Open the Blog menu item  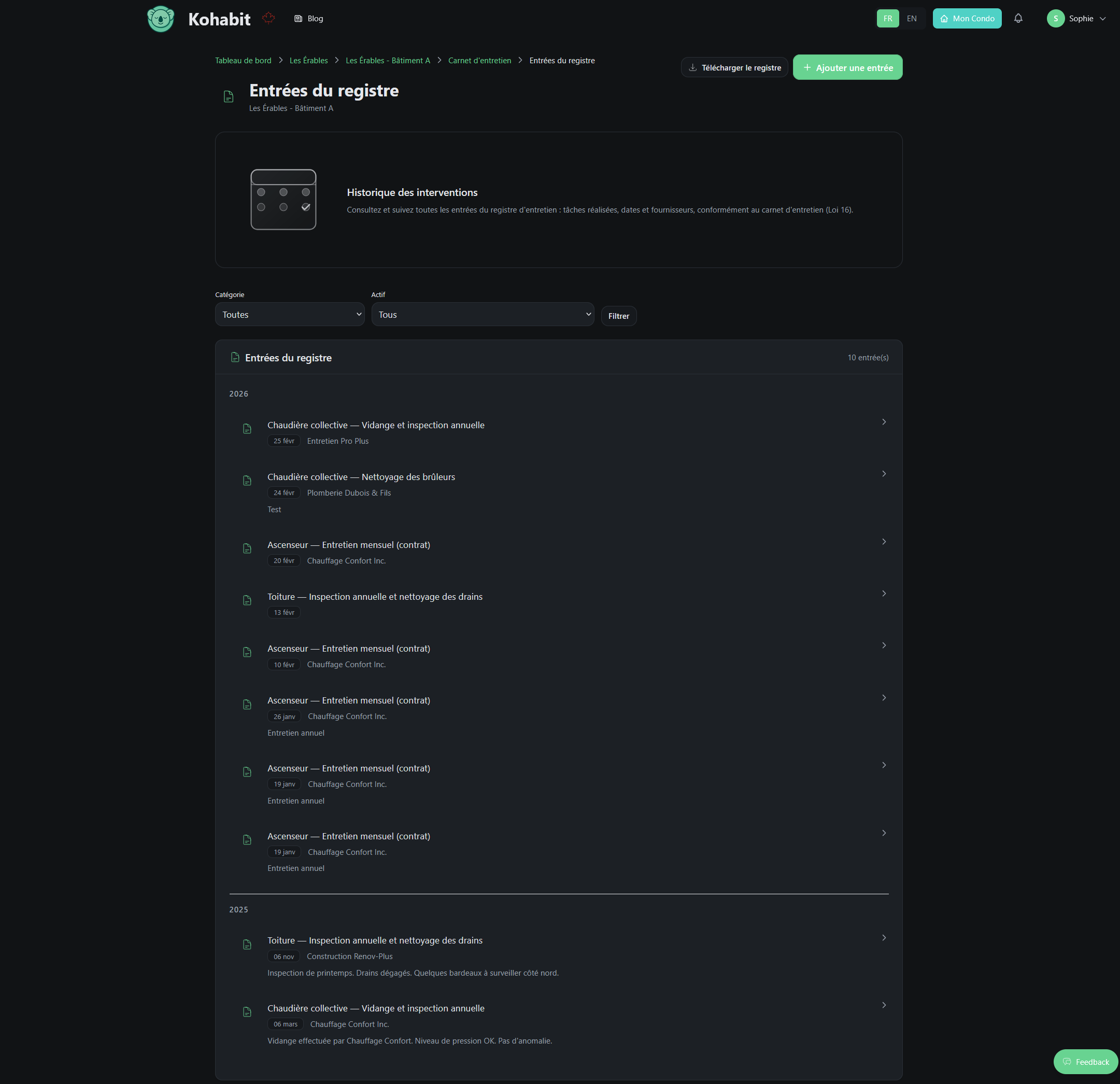point(308,18)
